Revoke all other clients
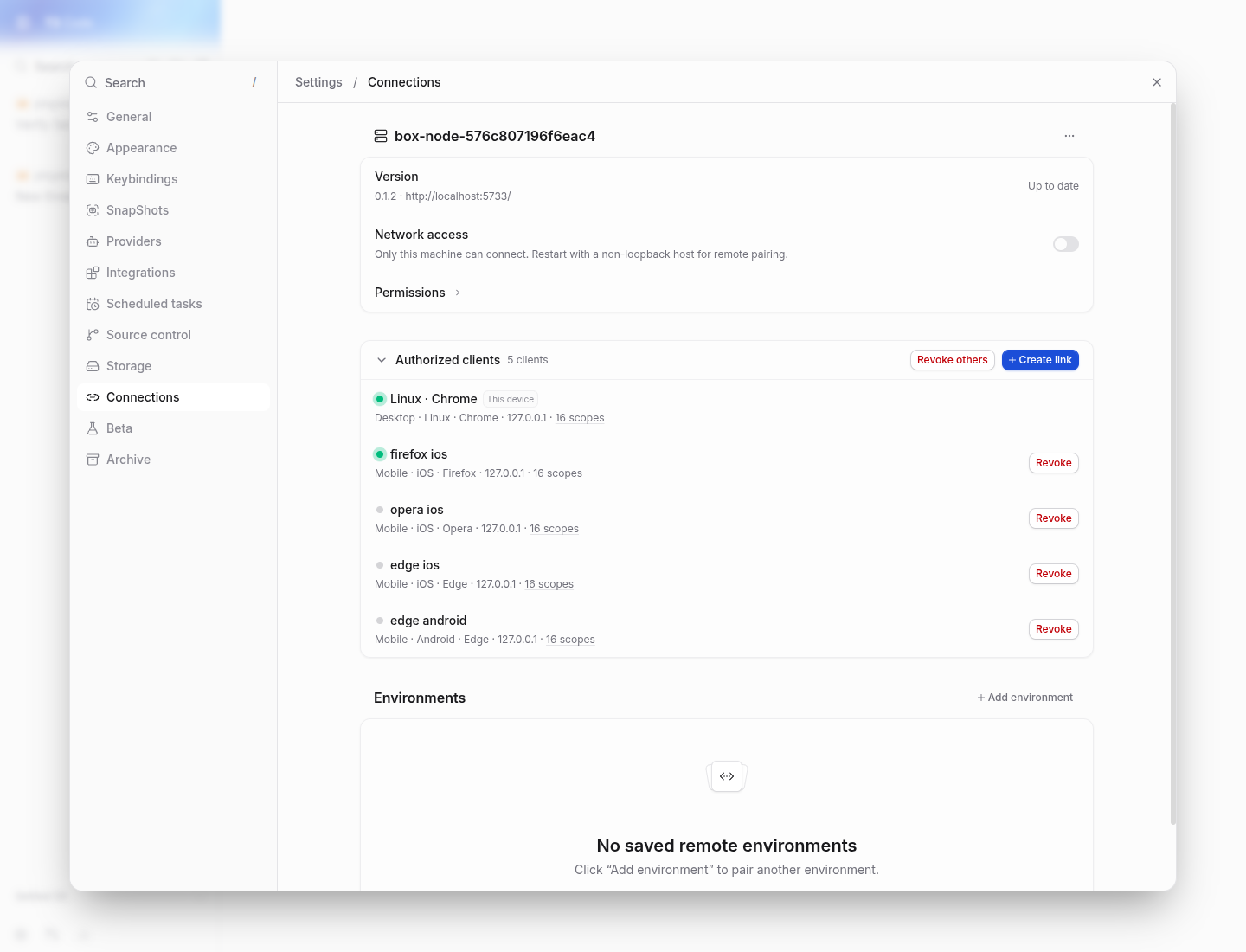Screen dimensions: 1246x952 pos(953,360)
